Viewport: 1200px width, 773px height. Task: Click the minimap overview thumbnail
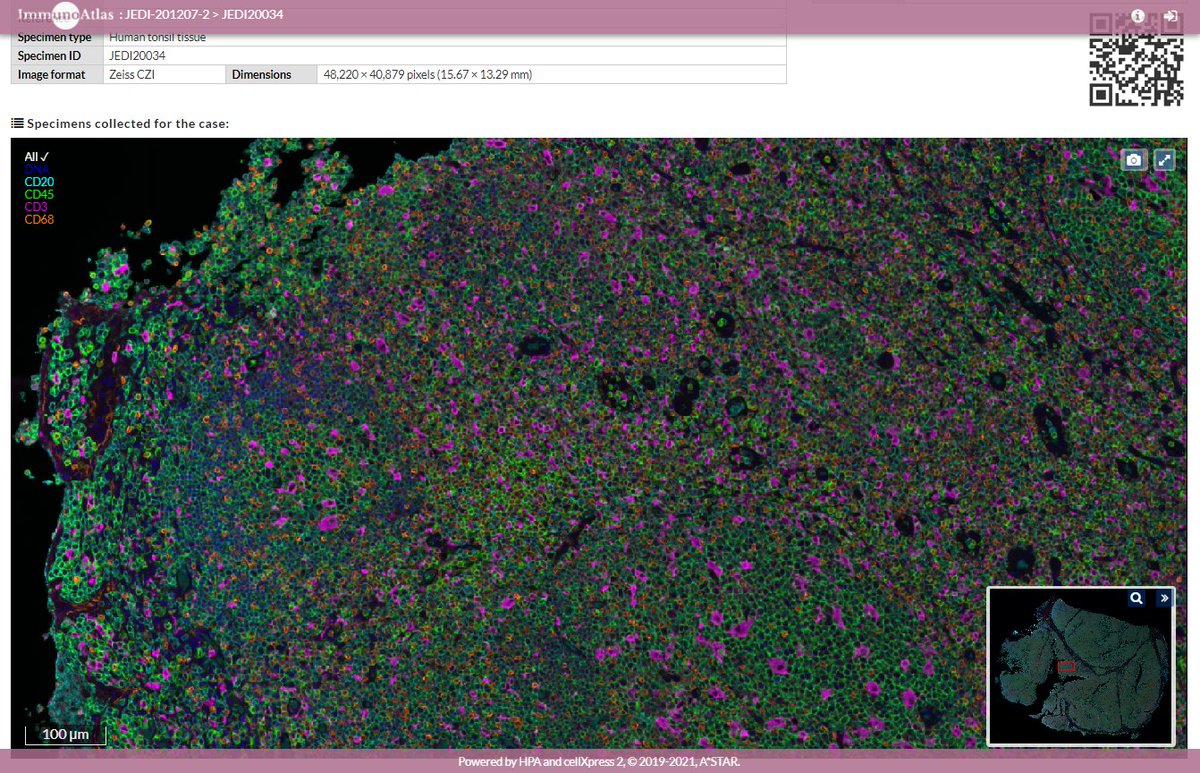coord(1080,666)
